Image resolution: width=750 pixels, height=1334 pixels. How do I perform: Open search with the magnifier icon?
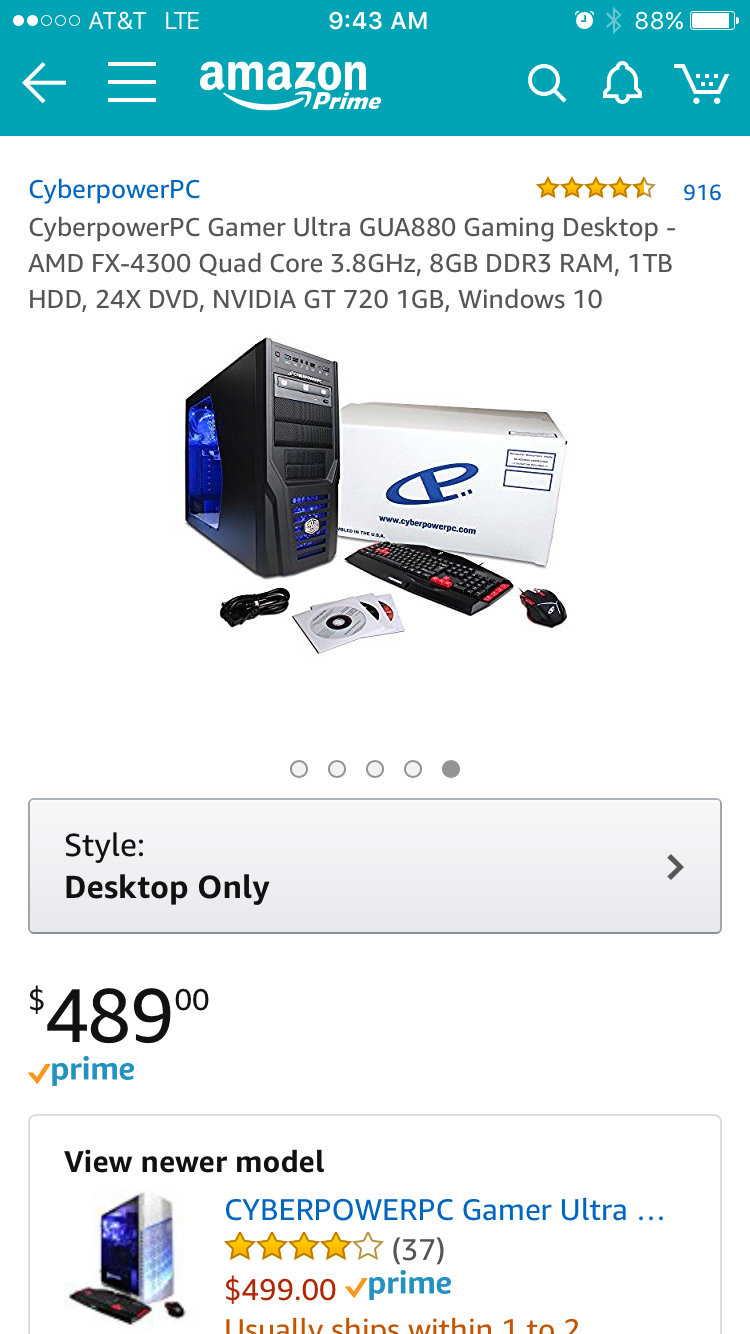547,84
